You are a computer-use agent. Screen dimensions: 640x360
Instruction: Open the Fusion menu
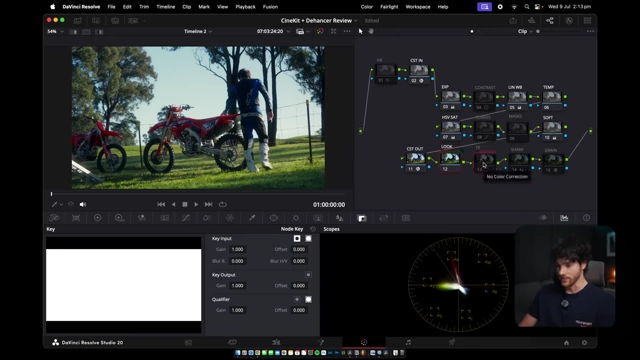(x=270, y=7)
